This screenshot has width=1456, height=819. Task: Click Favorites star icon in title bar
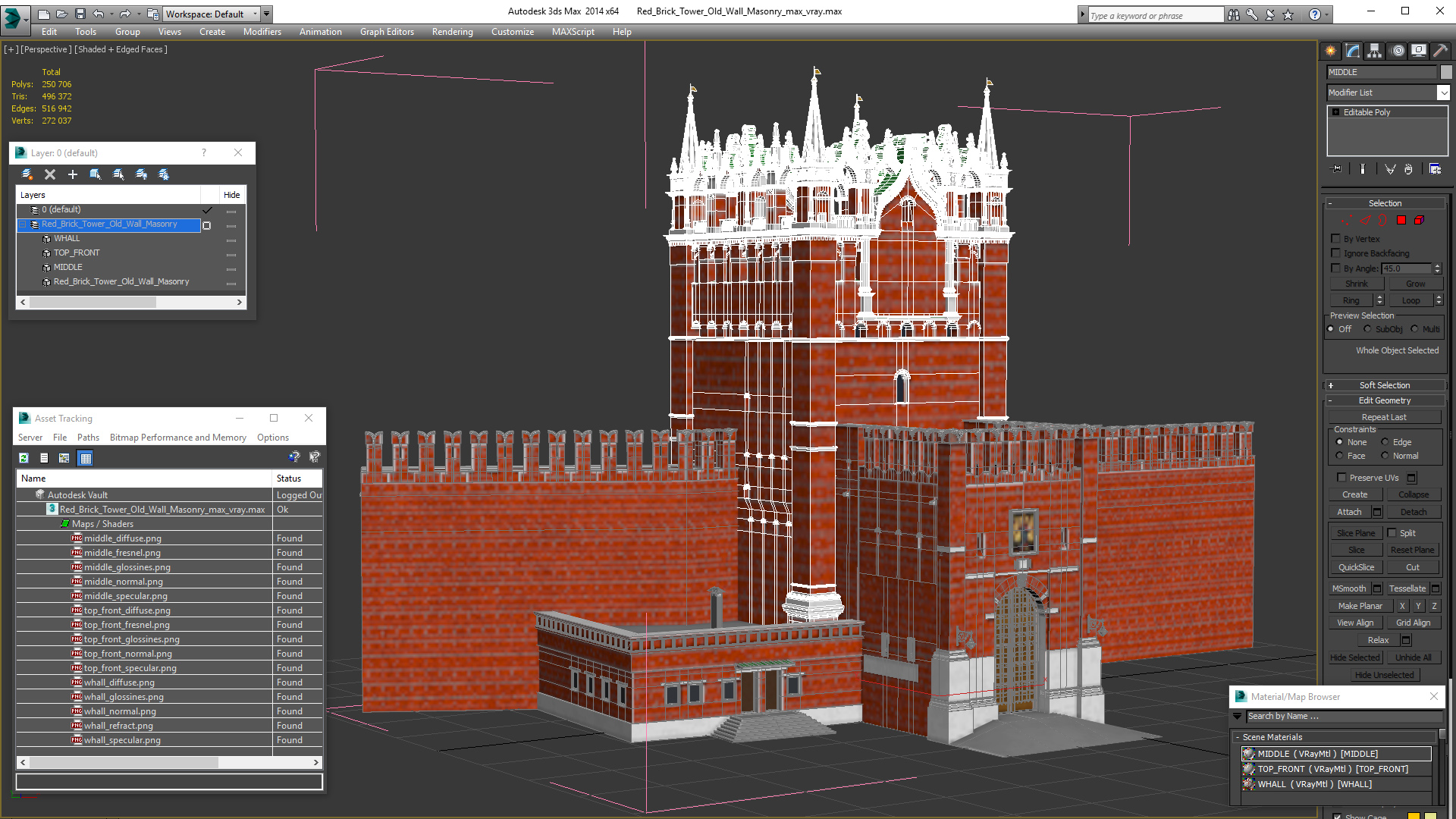tap(1288, 14)
